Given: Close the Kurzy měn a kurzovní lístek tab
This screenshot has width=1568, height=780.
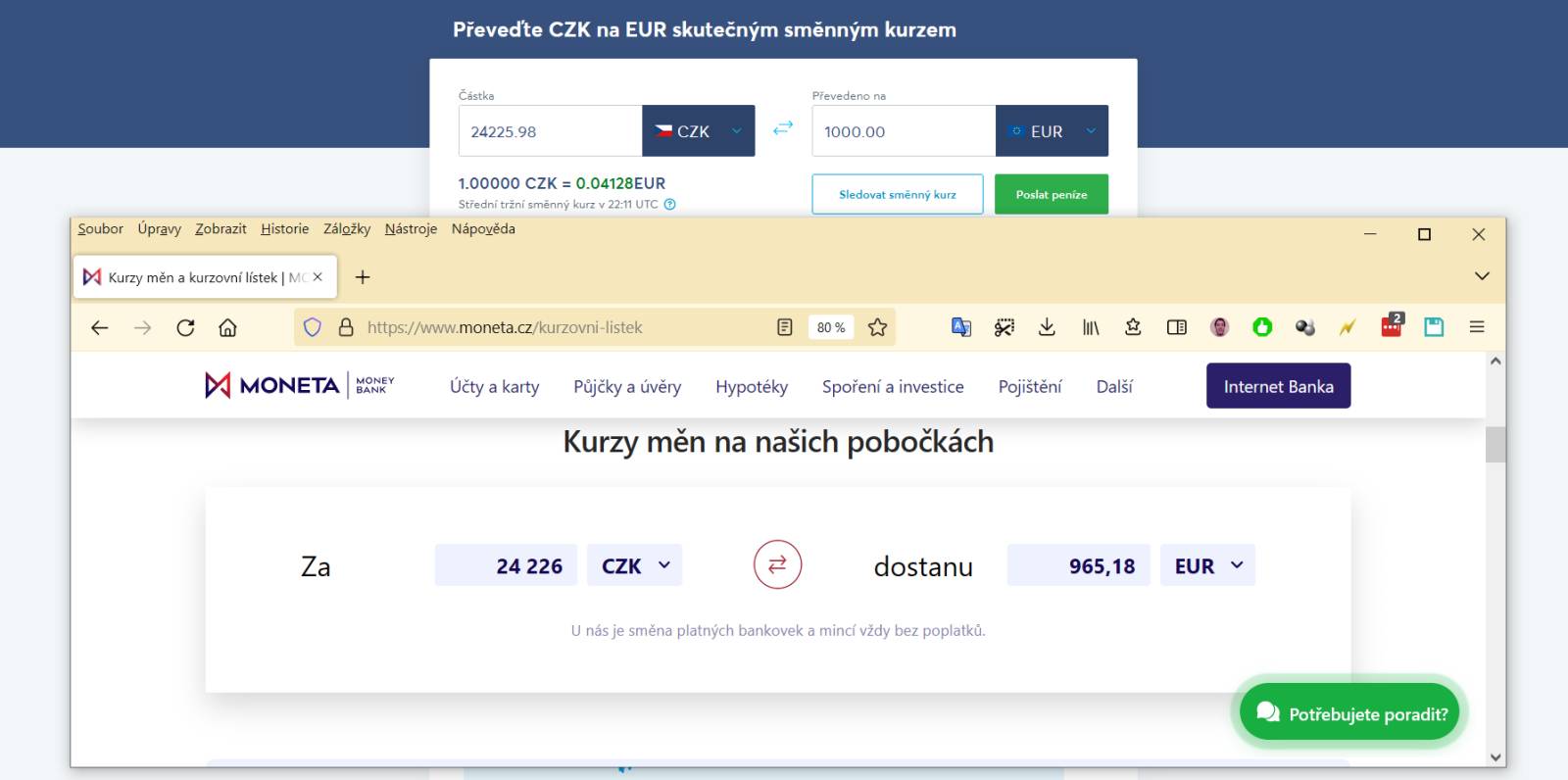Looking at the screenshot, I should coord(318,277).
